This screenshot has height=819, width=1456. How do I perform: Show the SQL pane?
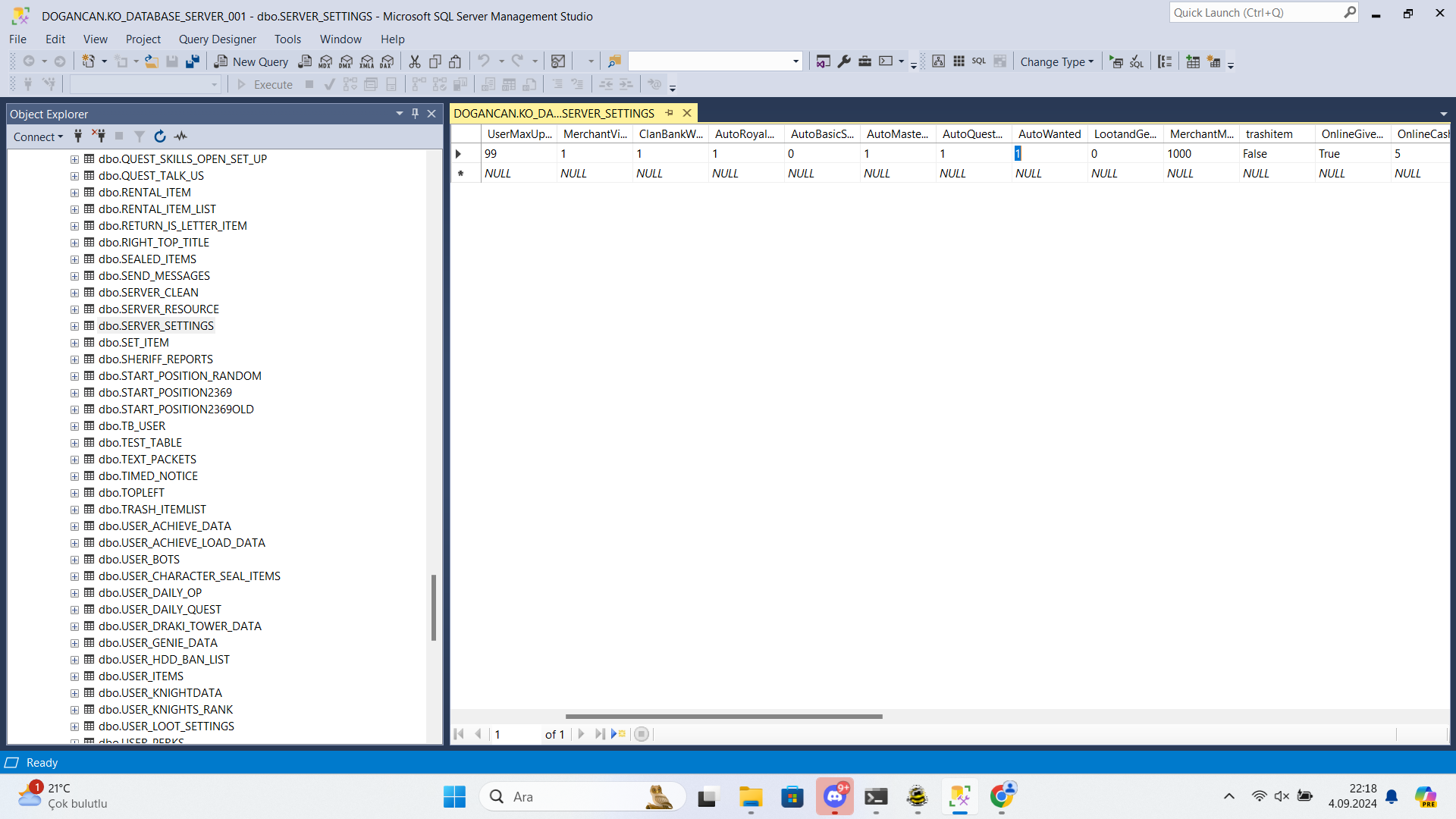point(979,61)
